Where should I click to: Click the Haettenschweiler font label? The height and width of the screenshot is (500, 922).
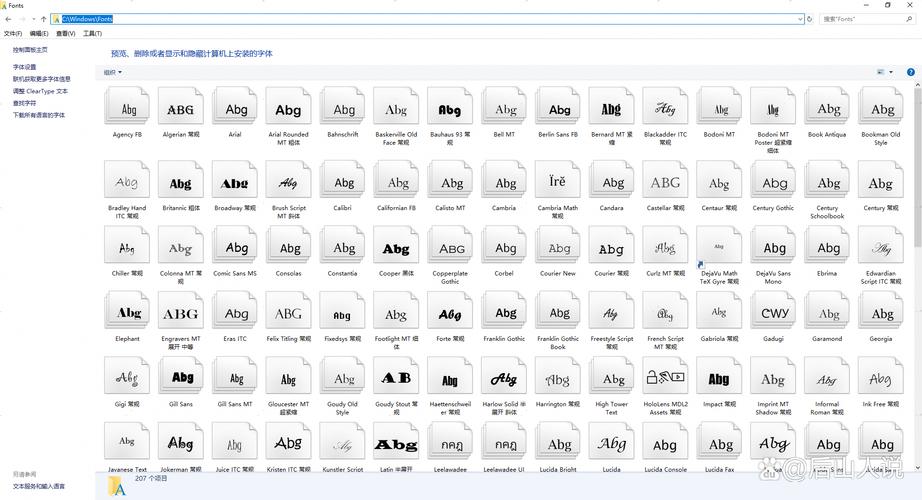(x=450, y=408)
